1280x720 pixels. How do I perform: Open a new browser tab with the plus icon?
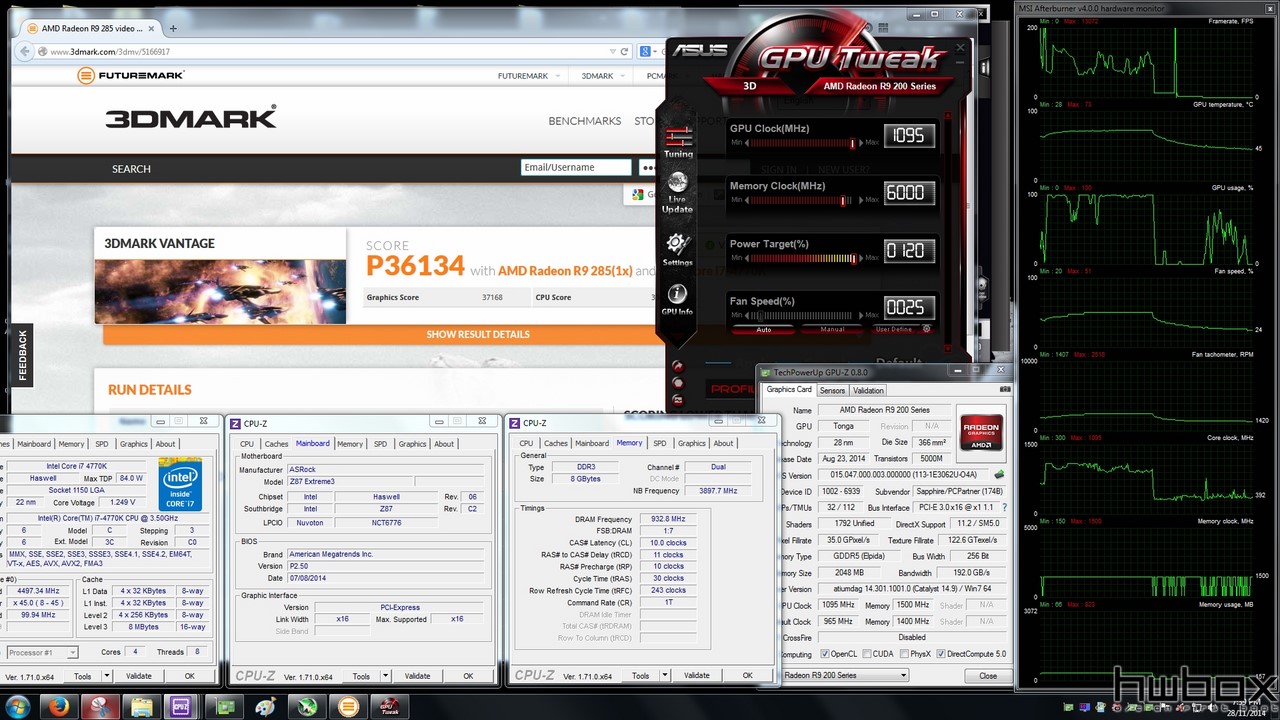click(x=173, y=28)
